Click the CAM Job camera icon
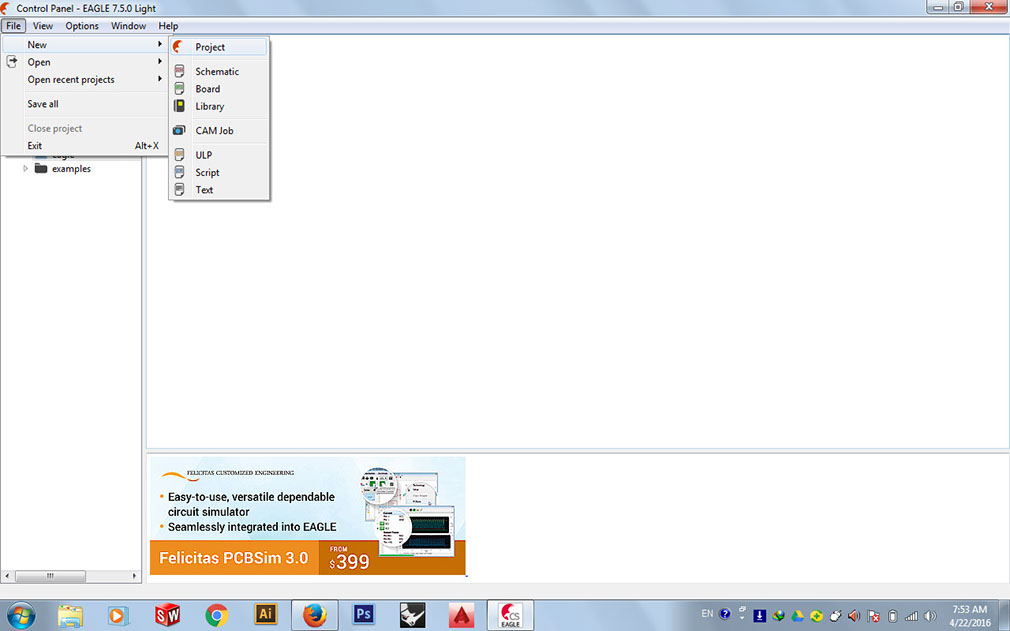This screenshot has width=1010, height=631. click(180, 130)
